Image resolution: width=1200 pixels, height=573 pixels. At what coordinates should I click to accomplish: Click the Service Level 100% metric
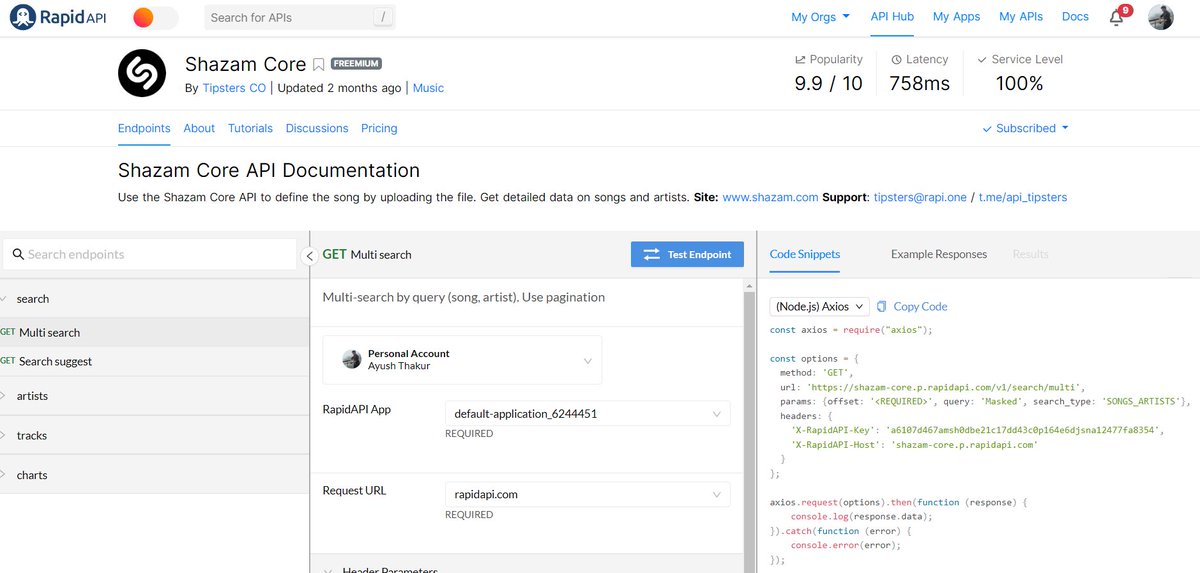pyautogui.click(x=1020, y=73)
